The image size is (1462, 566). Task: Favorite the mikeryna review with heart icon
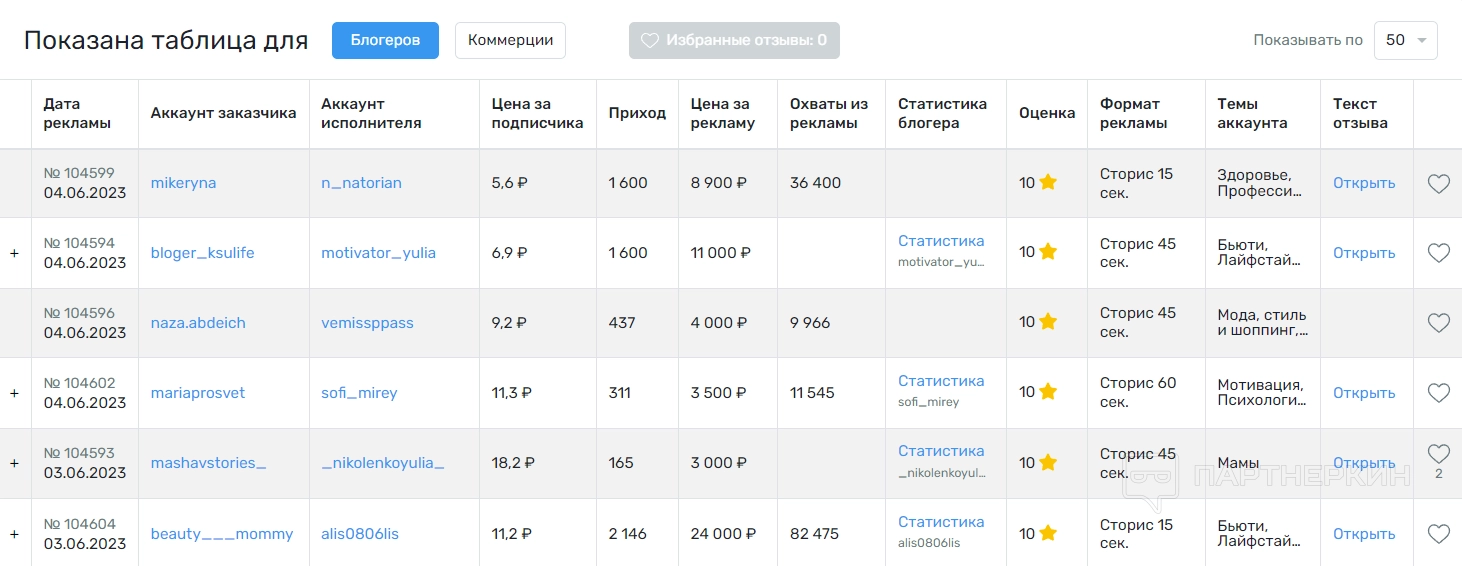(1438, 183)
